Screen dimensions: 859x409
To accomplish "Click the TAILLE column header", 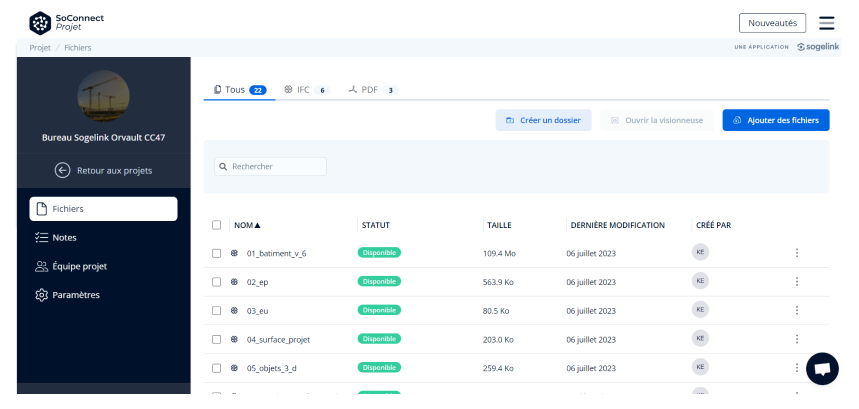I will pyautogui.click(x=499, y=225).
